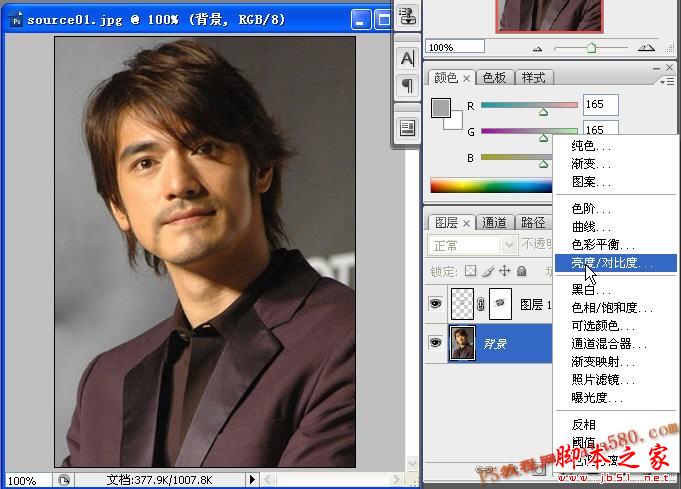Choose 纯色... from the menu
This screenshot has width=681, height=489.
[615, 146]
